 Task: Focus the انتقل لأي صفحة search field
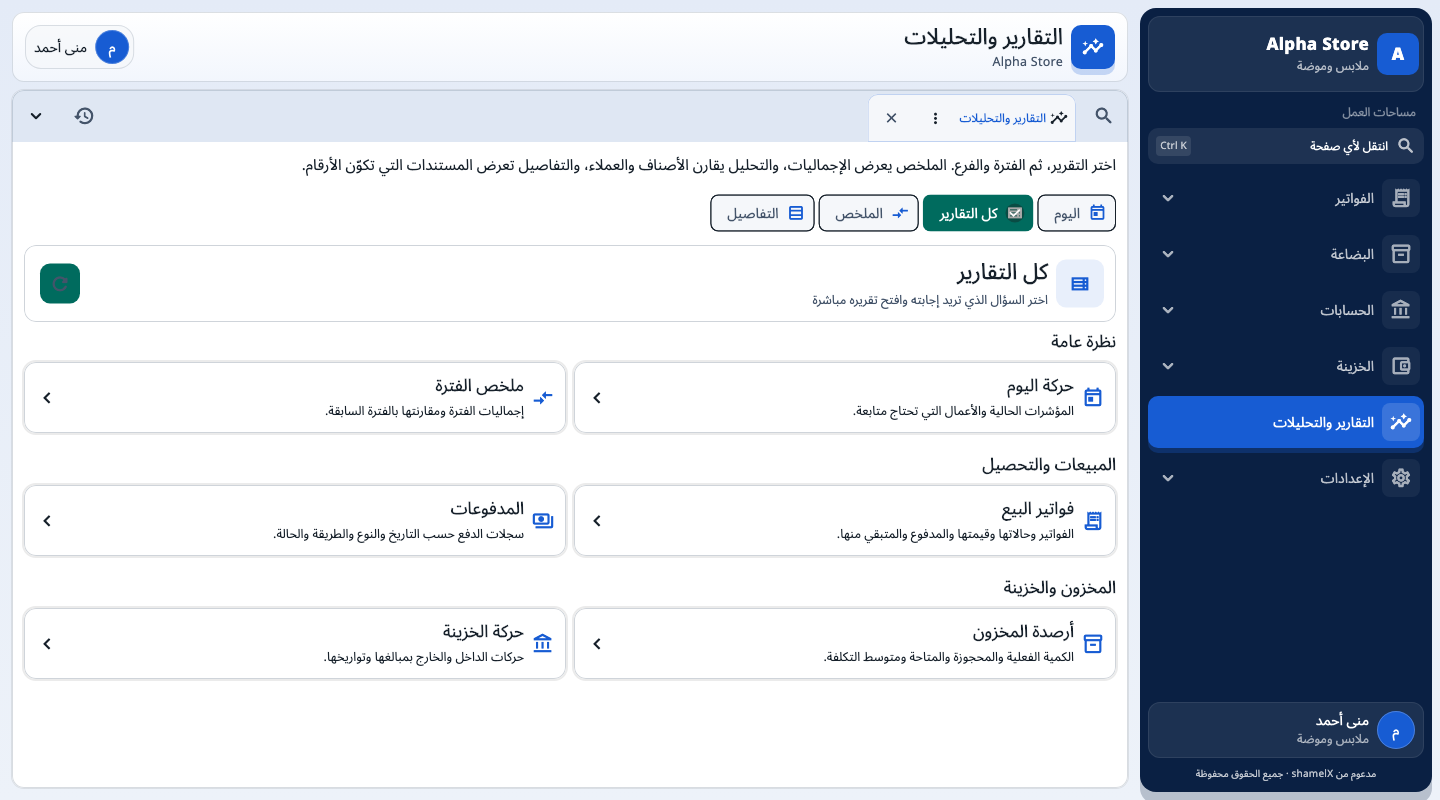[x=1285, y=146]
